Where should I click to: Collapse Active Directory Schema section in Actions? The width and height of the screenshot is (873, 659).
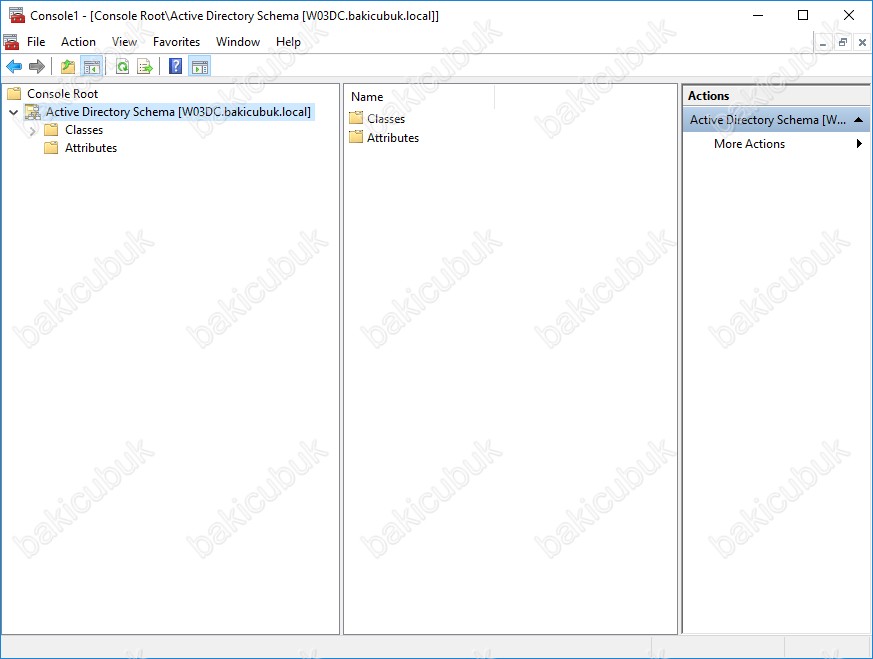[859, 120]
